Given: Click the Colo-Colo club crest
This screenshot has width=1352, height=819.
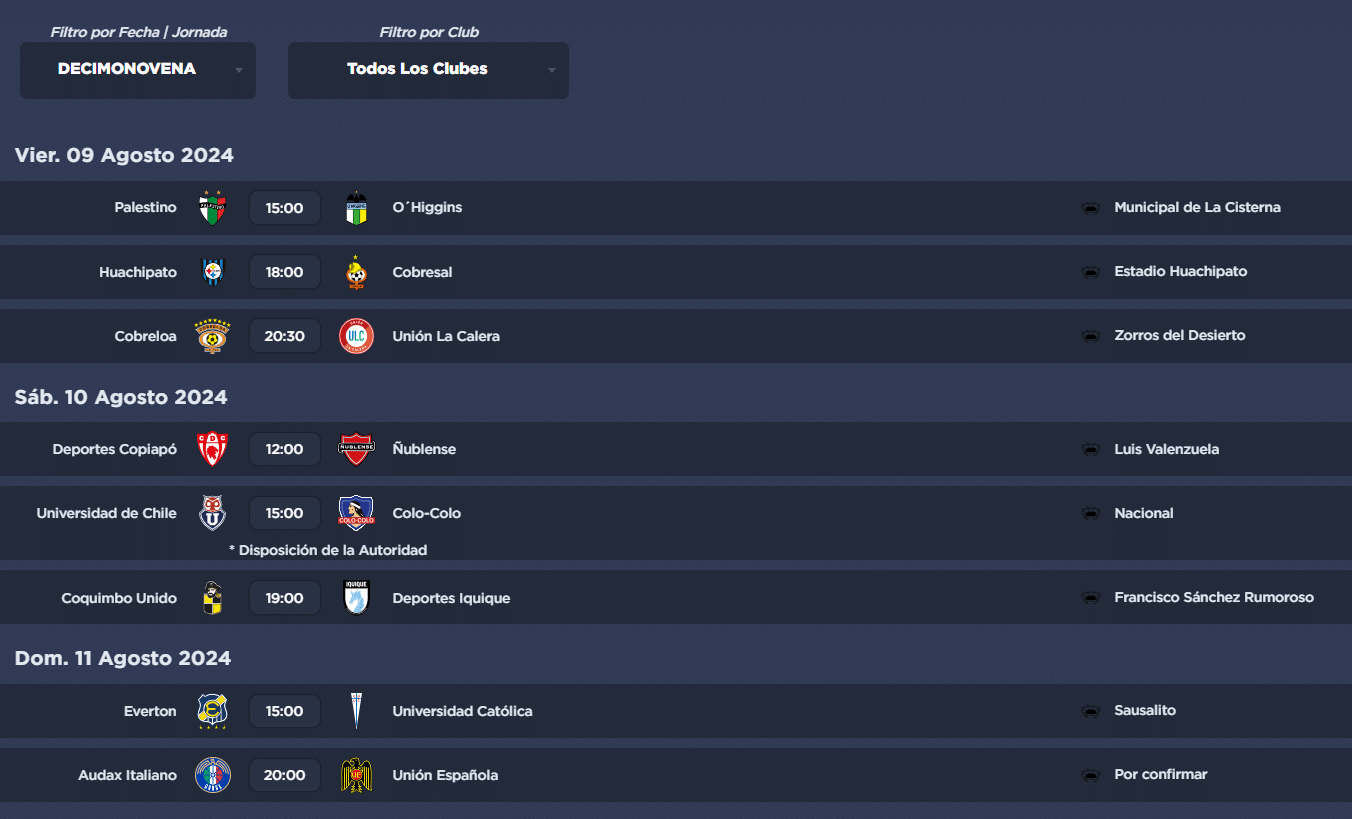Looking at the screenshot, I should (356, 513).
